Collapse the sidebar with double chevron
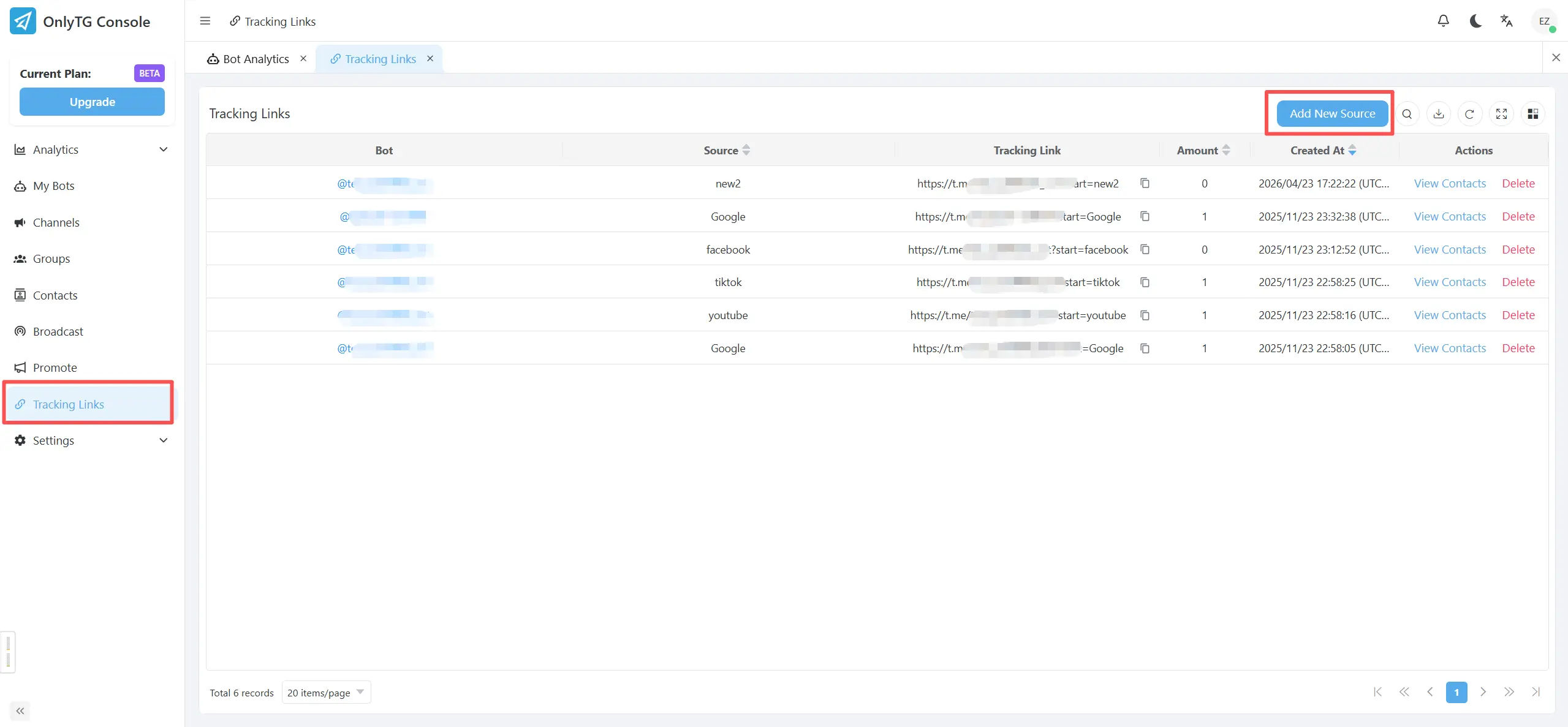 [20, 711]
